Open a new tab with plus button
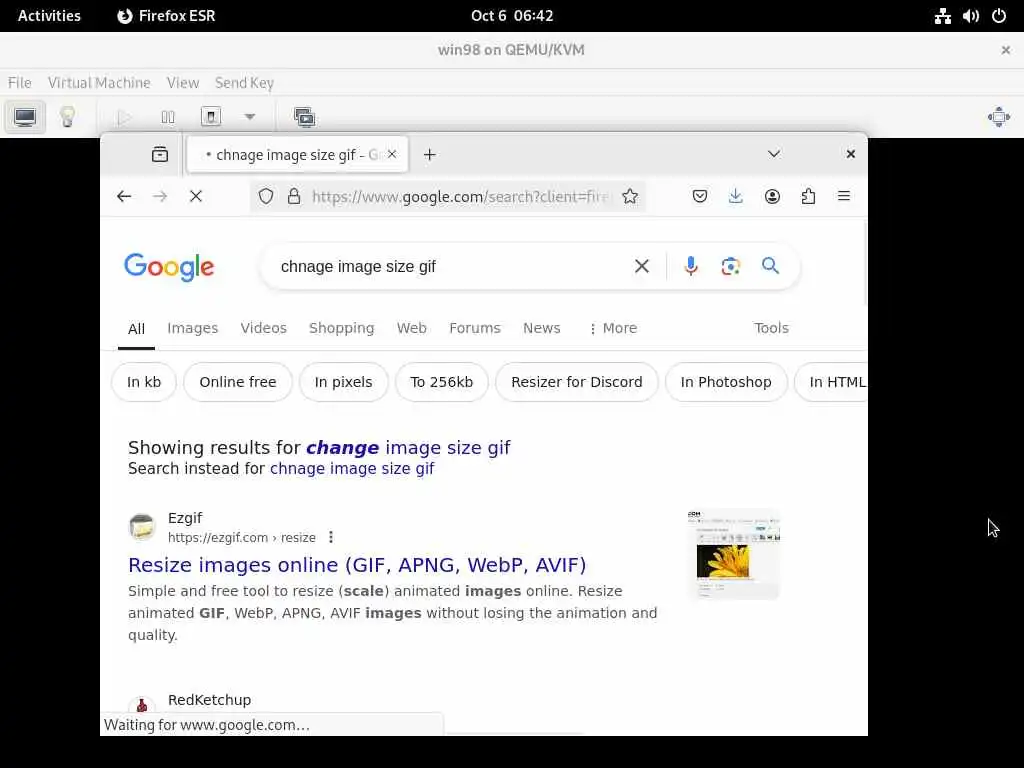1024x768 pixels. point(429,155)
